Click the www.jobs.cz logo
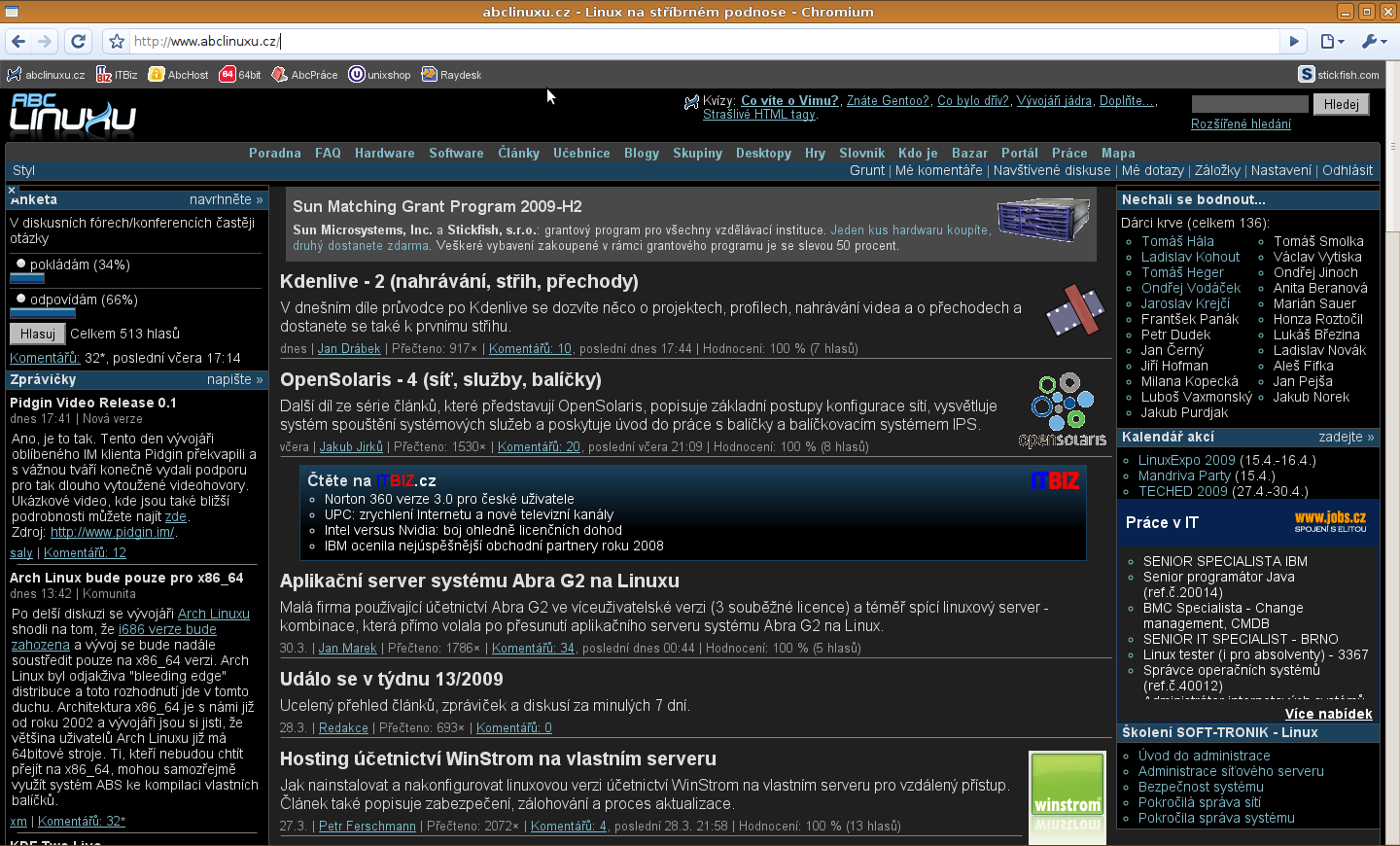Viewport: 1400px width, 846px height. coord(1330,522)
